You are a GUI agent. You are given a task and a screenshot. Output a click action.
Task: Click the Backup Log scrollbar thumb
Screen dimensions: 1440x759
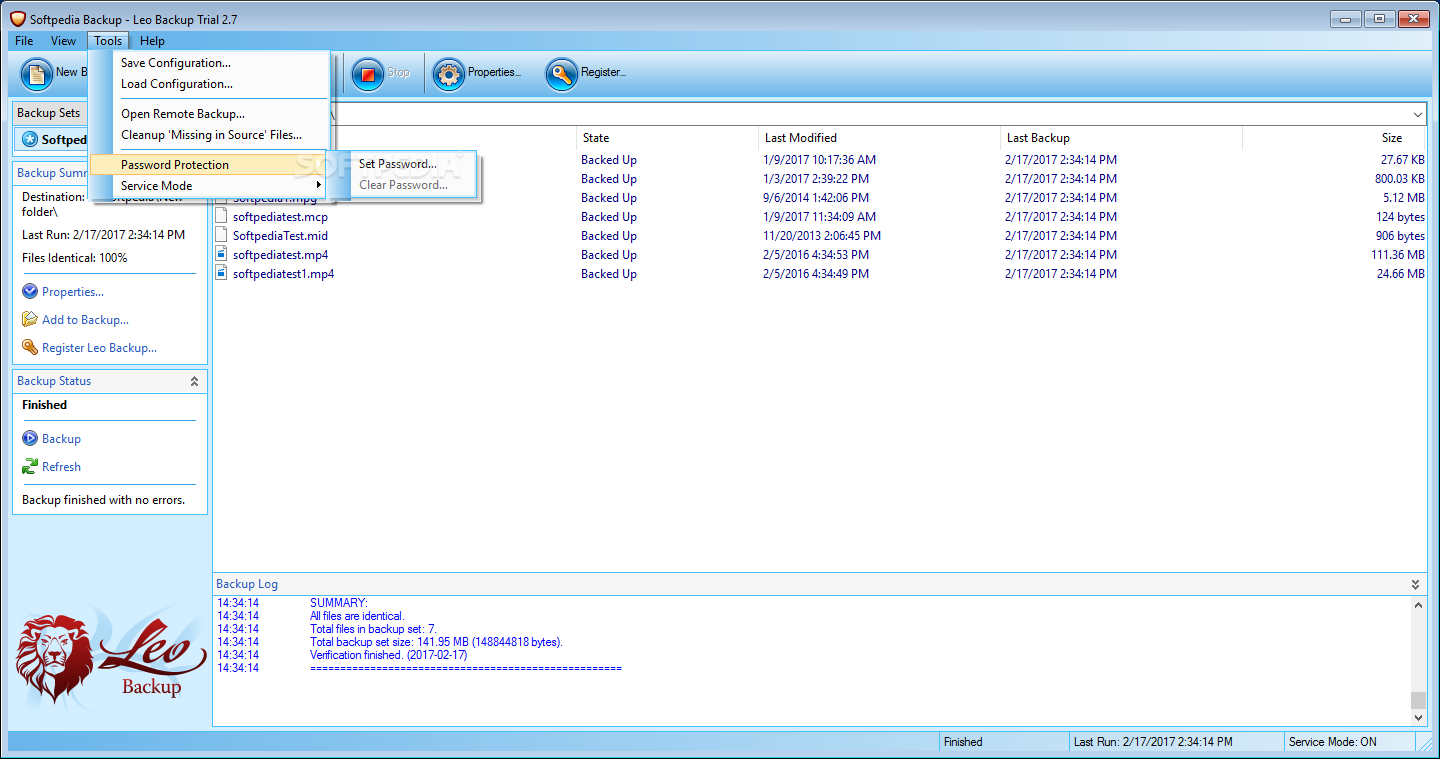[1418, 700]
